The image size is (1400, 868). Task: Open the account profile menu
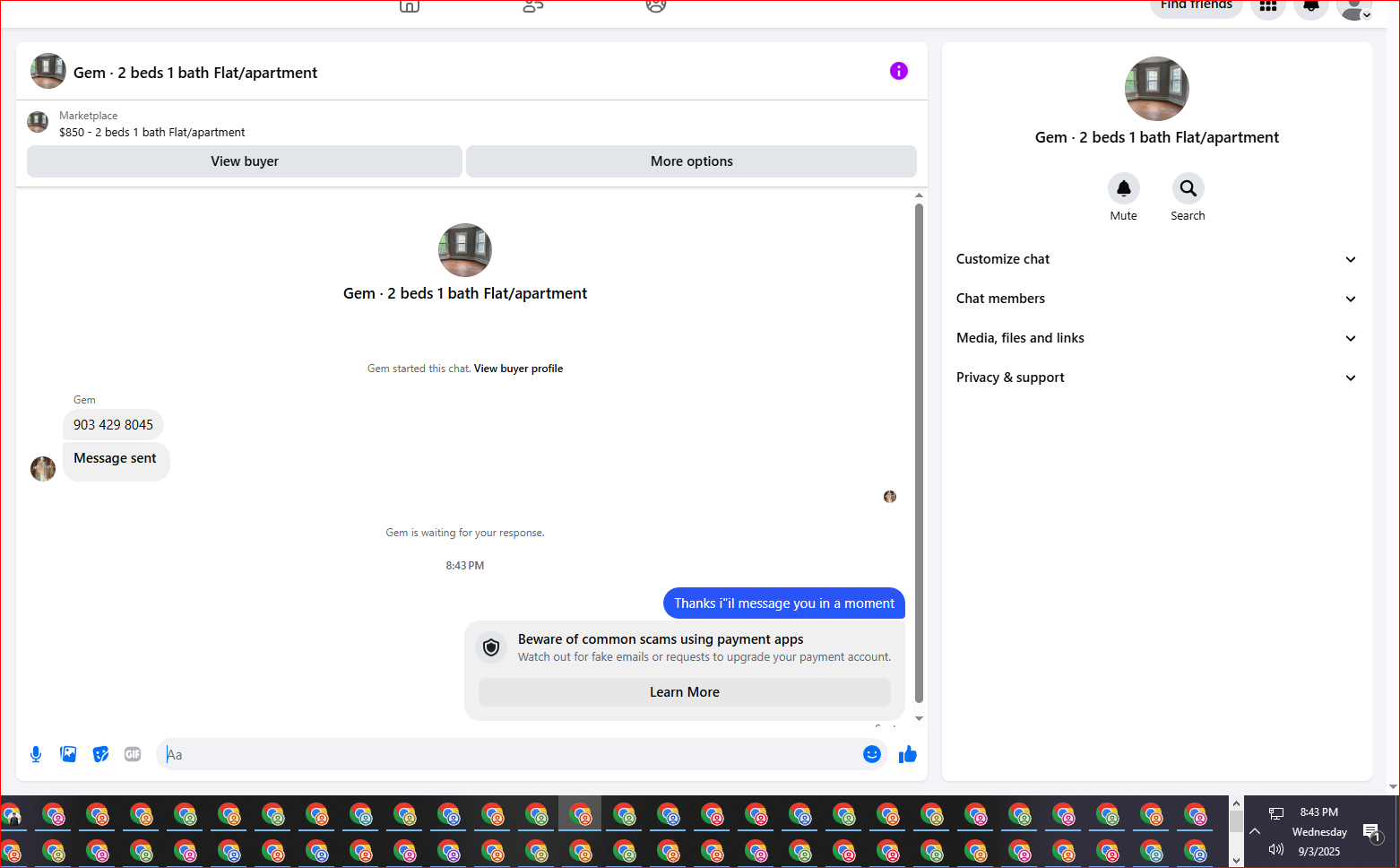tap(1354, 7)
